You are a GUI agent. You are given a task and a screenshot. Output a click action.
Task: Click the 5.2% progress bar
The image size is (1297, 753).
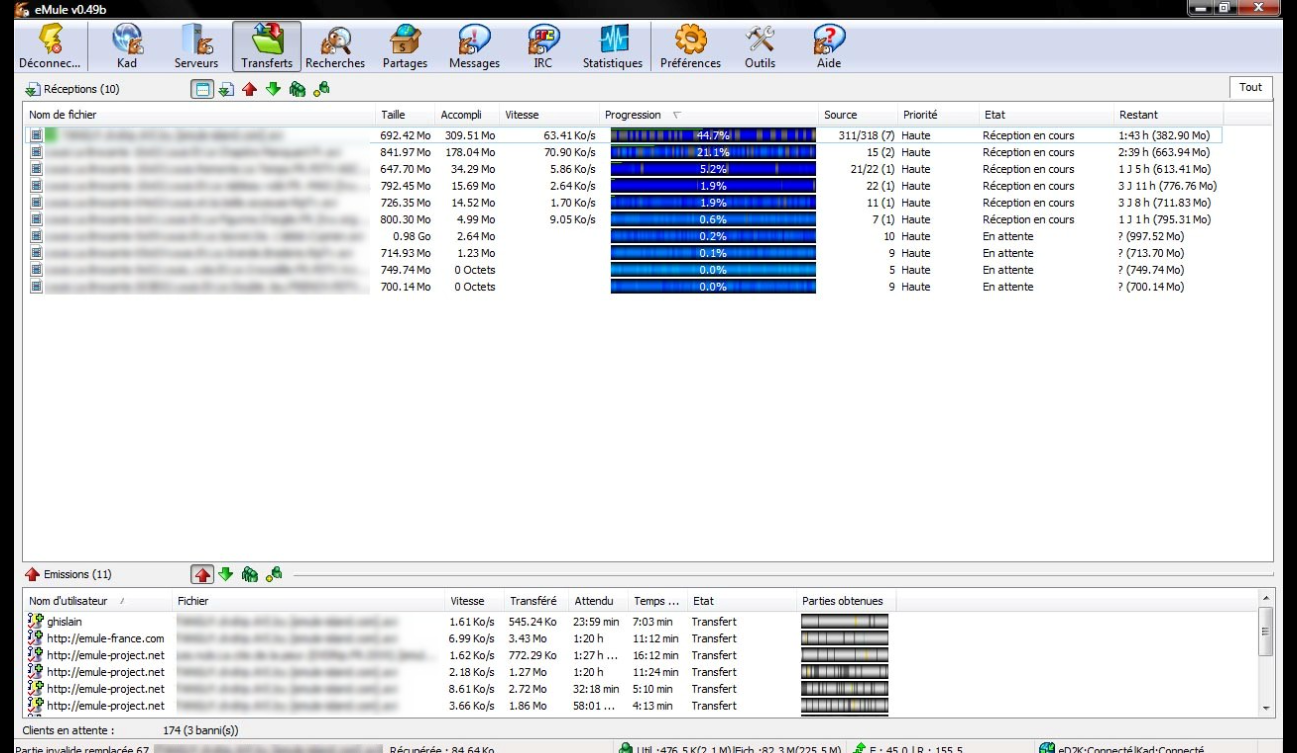coord(713,169)
